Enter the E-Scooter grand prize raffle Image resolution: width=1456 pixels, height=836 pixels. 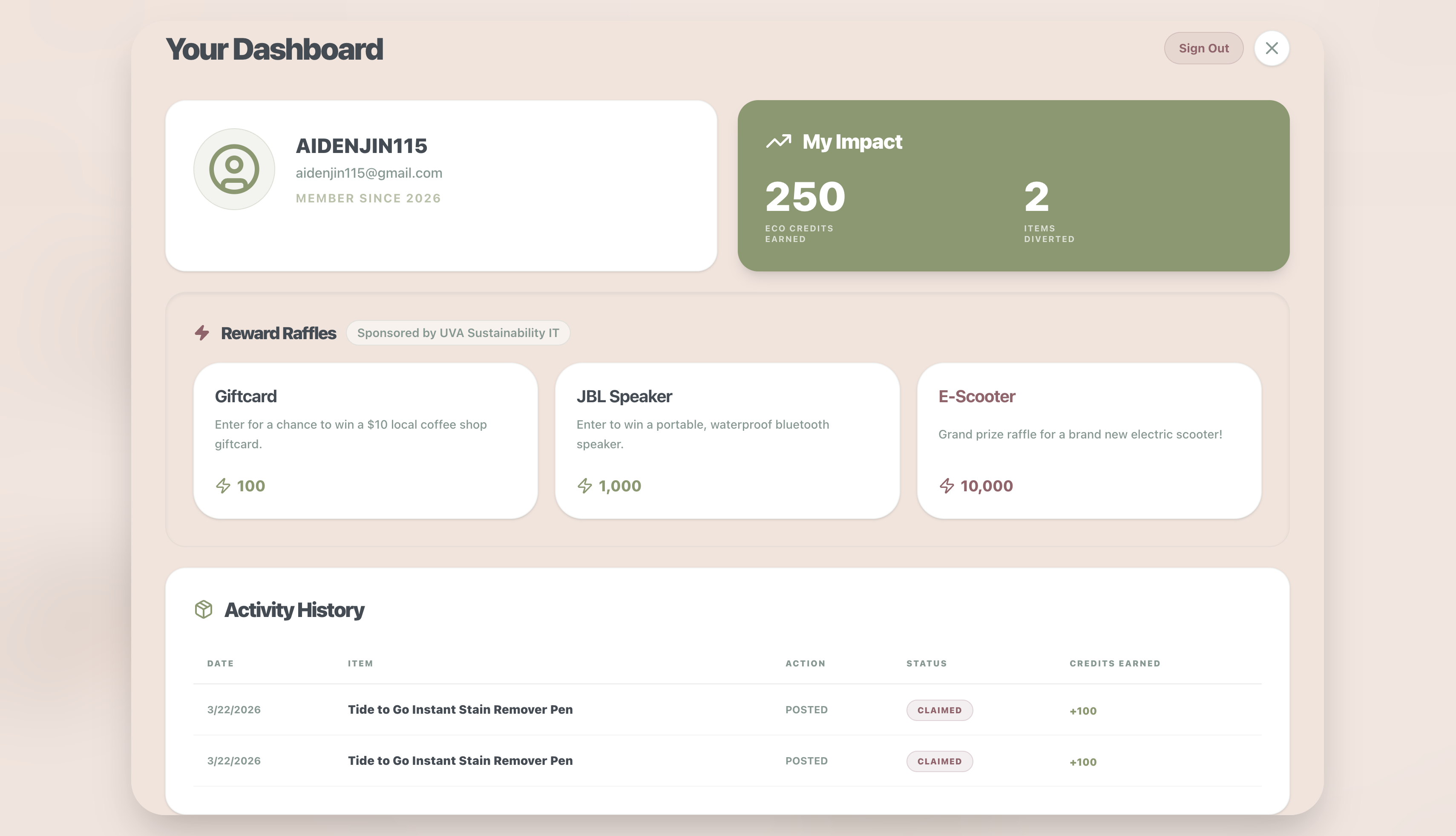point(1089,441)
